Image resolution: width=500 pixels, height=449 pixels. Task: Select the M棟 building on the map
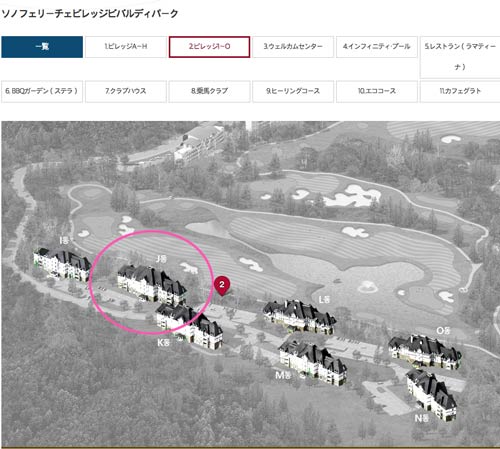click(313, 362)
